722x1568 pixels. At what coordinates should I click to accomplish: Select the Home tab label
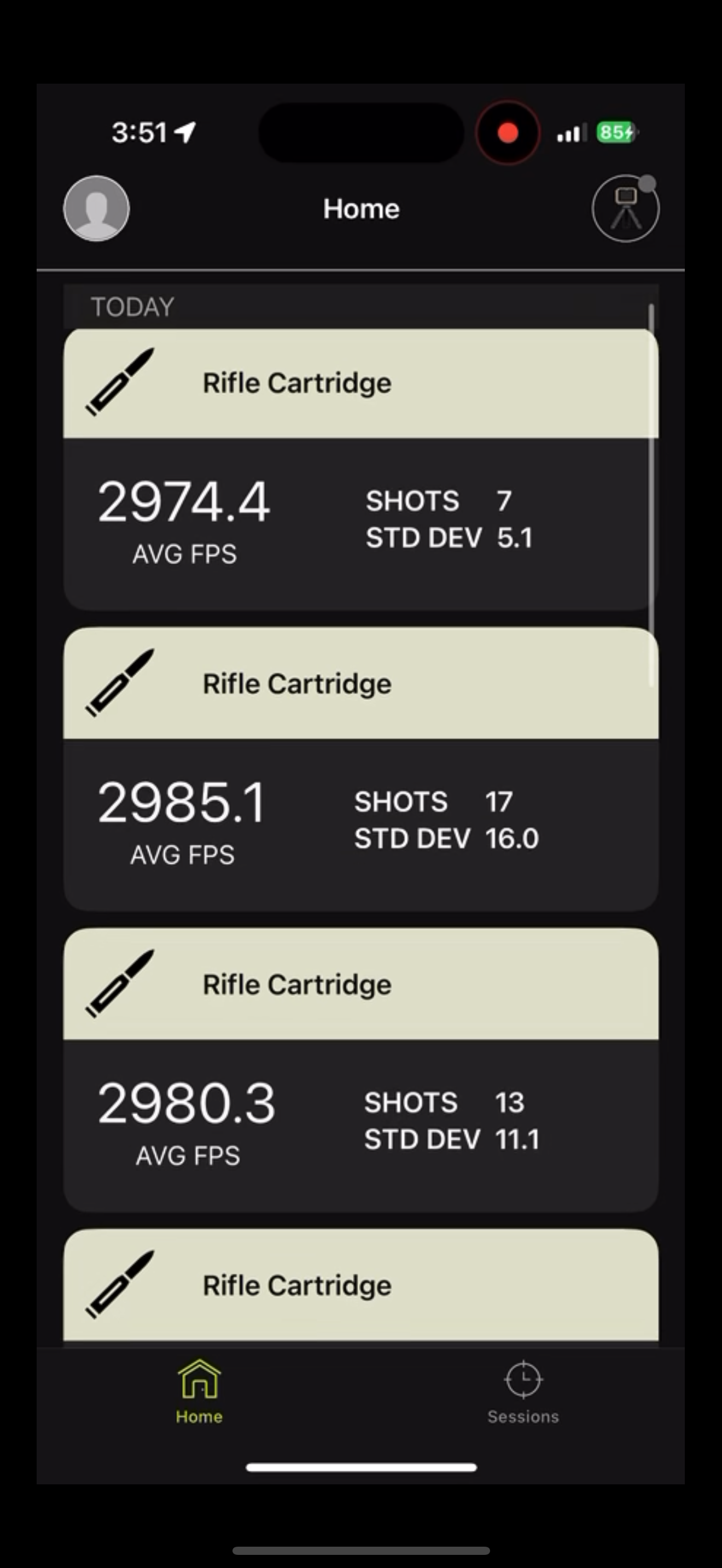pyautogui.click(x=199, y=1417)
